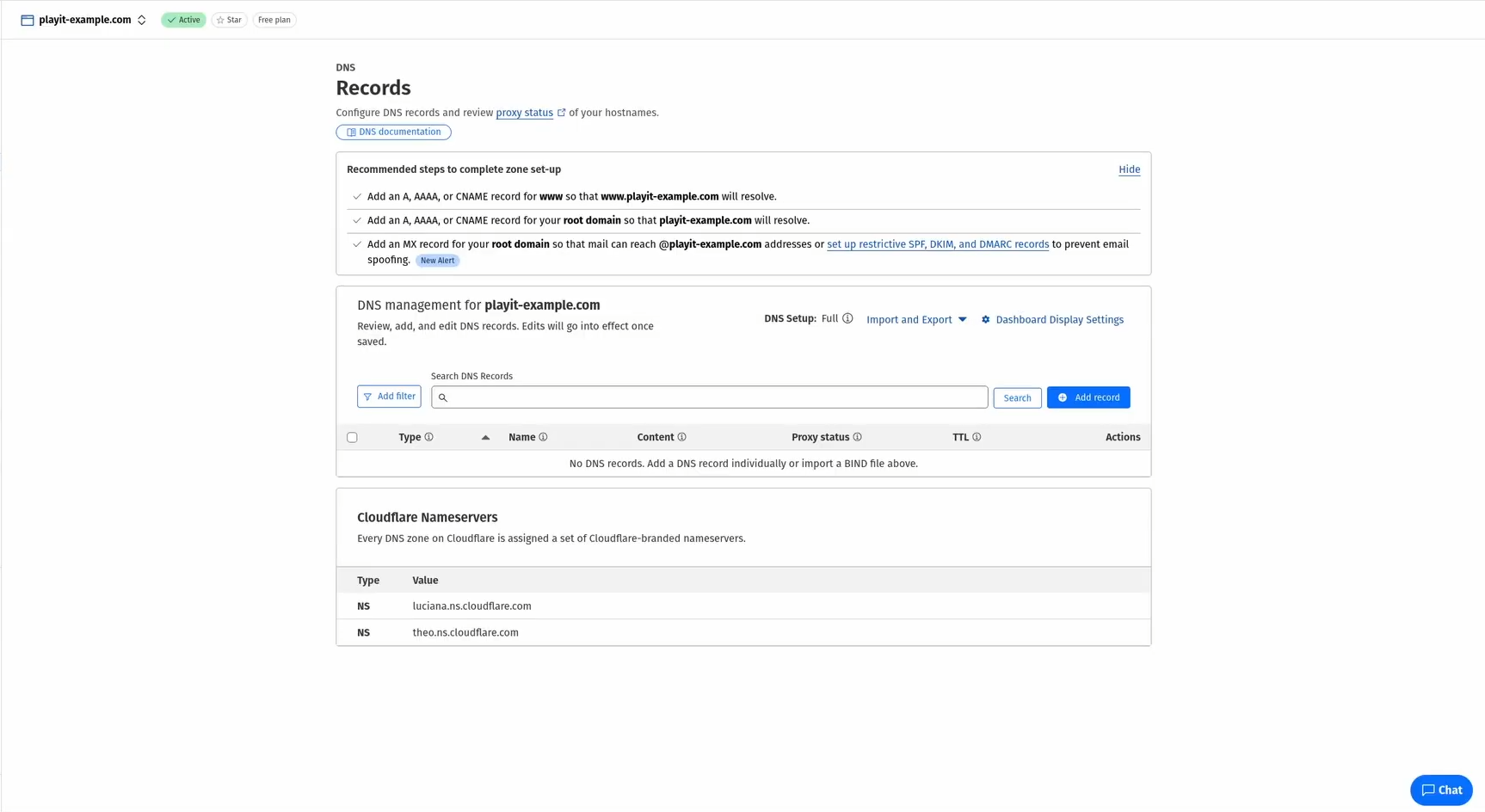Click the info icon beside the Proxy status column
1485x812 pixels.
pos(857,437)
